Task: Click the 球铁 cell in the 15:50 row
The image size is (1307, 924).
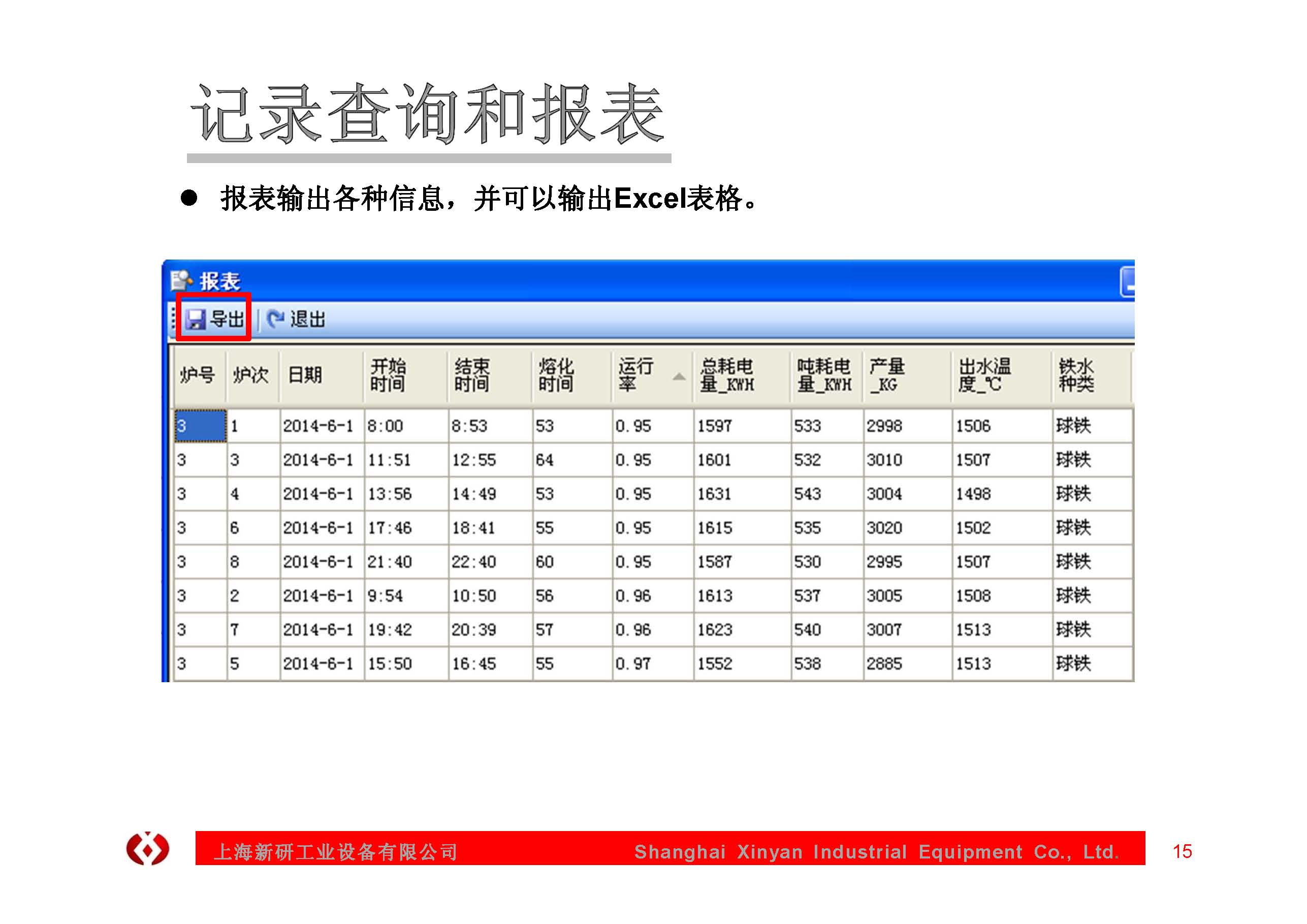Action: tap(1093, 664)
